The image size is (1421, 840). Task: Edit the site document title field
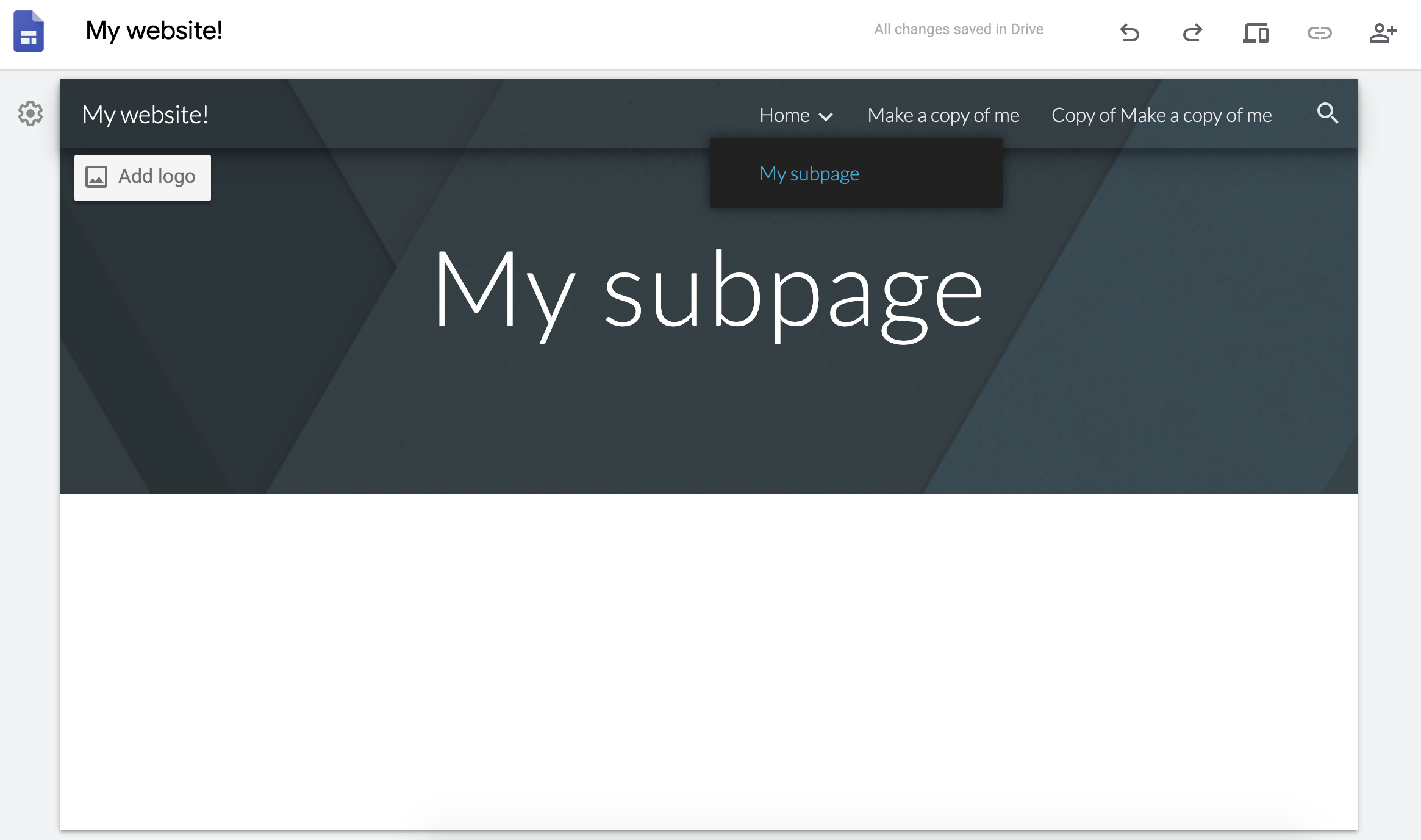[154, 30]
